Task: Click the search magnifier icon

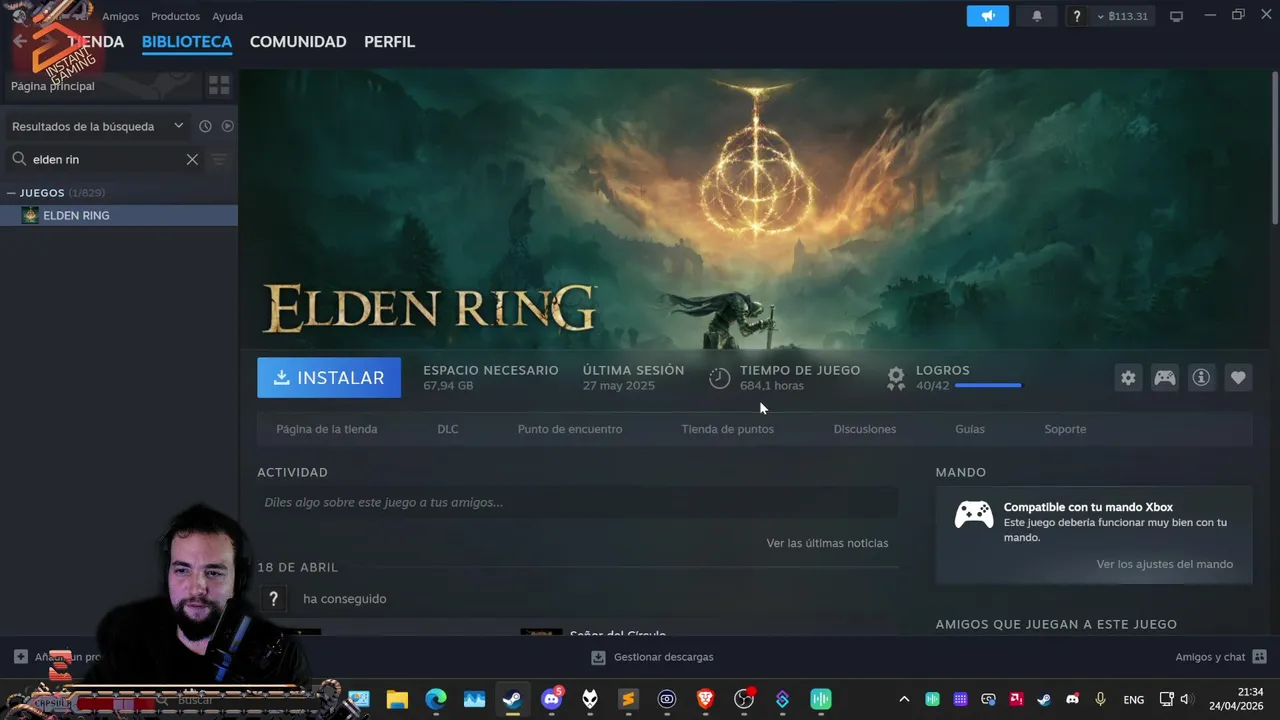Action: (x=19, y=159)
